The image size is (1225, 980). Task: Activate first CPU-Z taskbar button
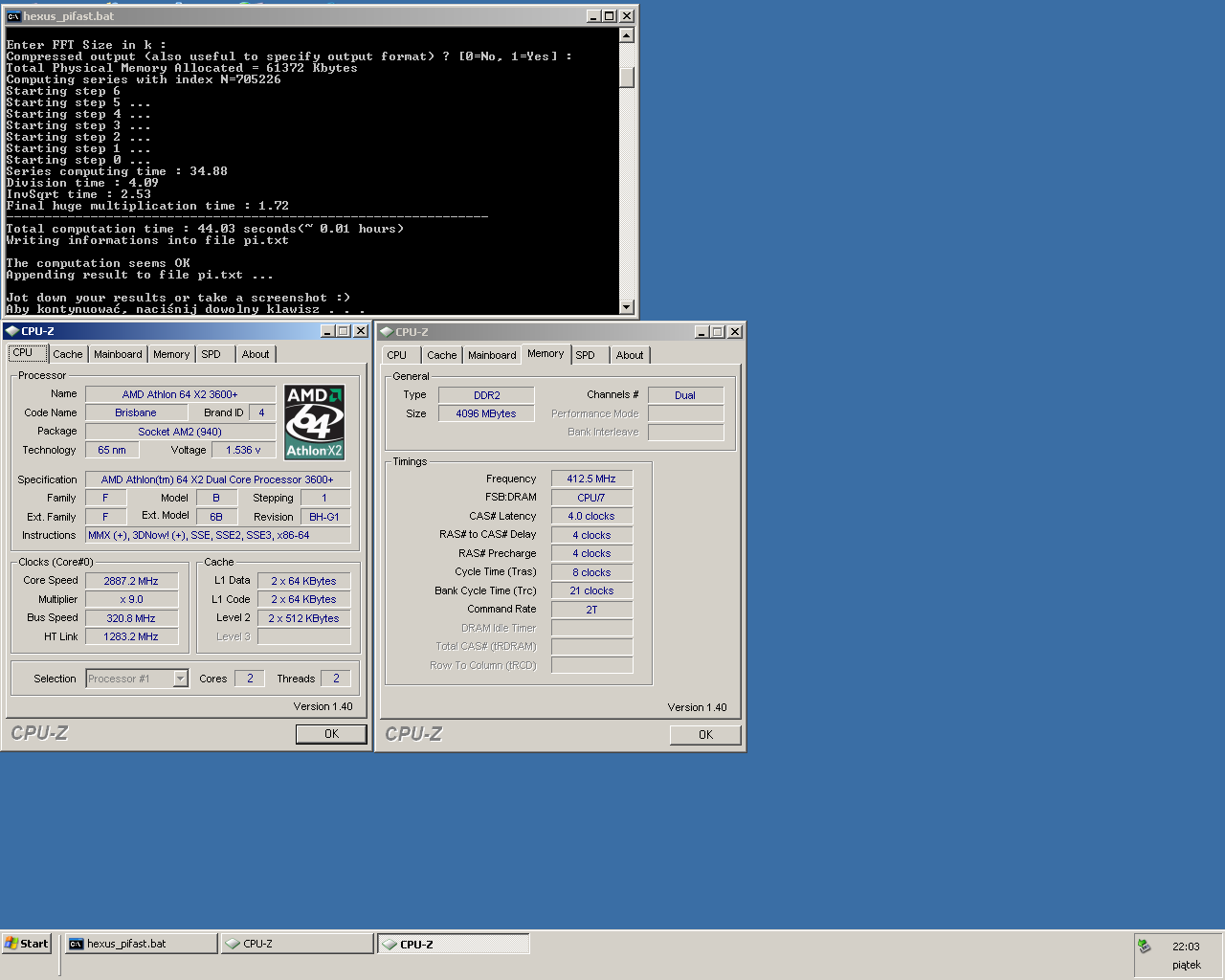tap(297, 944)
